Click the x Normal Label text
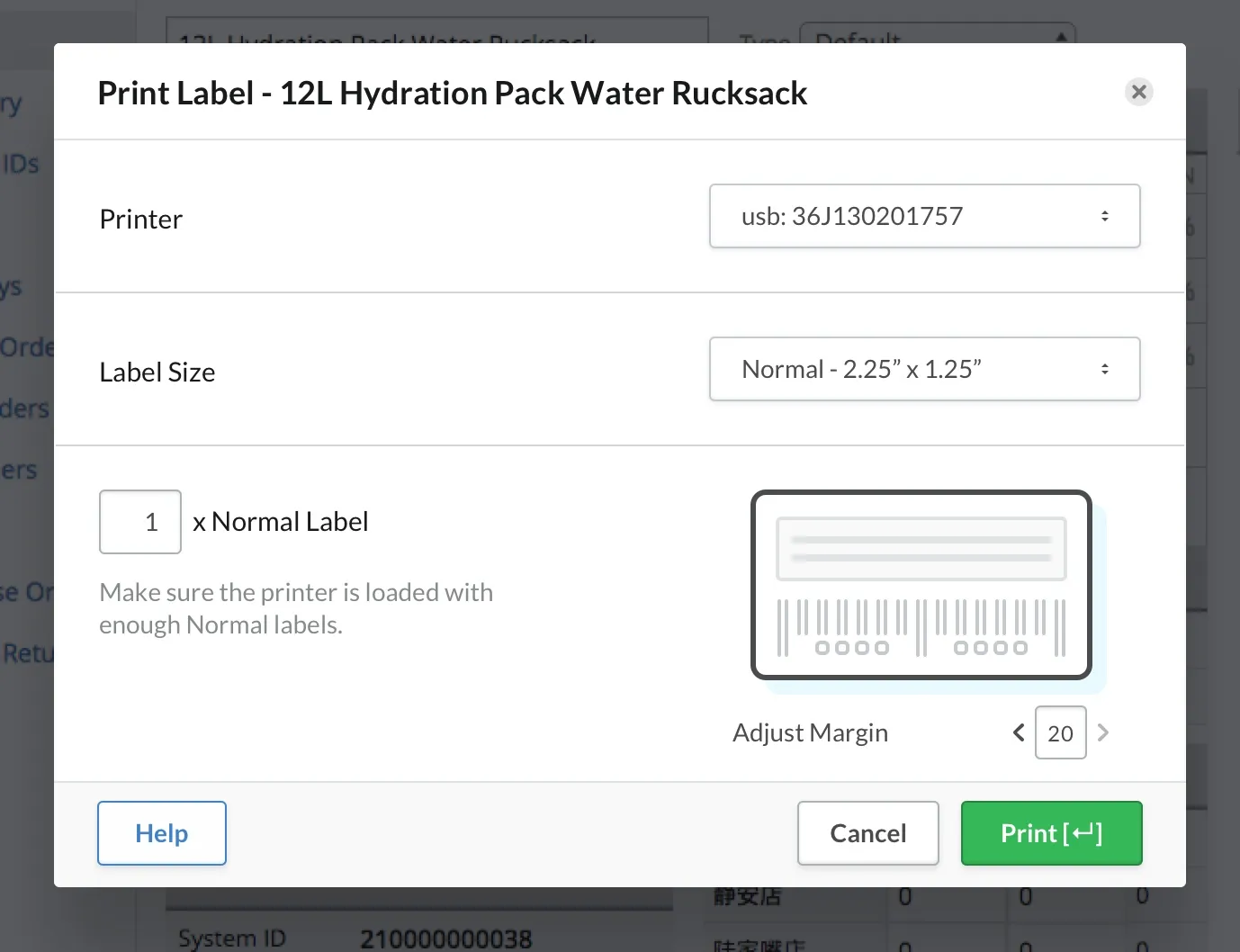1240x952 pixels. (x=281, y=522)
